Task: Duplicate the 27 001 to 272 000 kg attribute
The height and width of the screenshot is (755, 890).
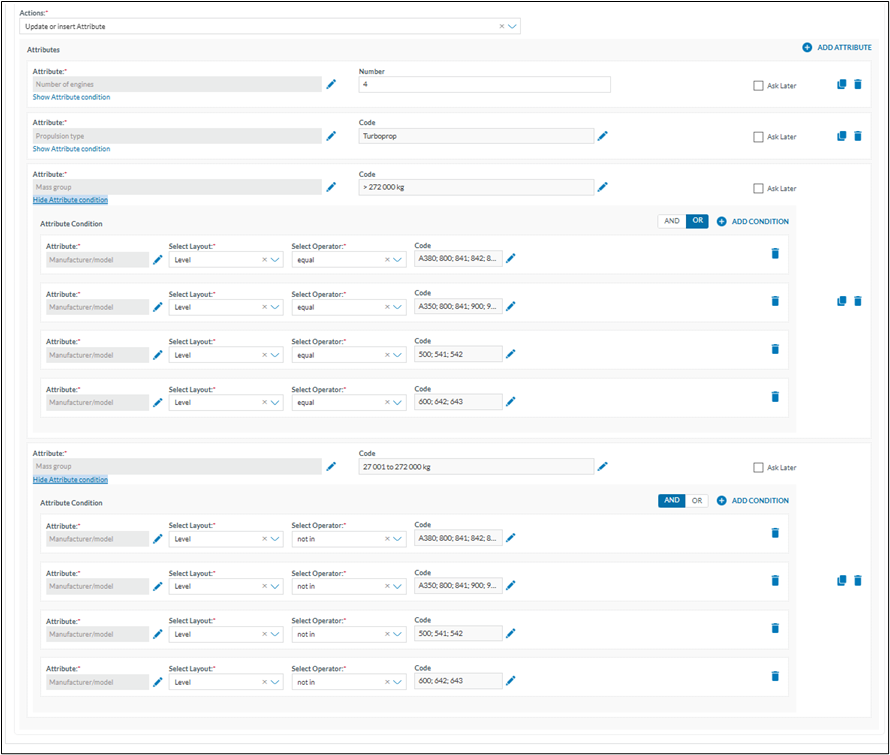Action: point(841,580)
